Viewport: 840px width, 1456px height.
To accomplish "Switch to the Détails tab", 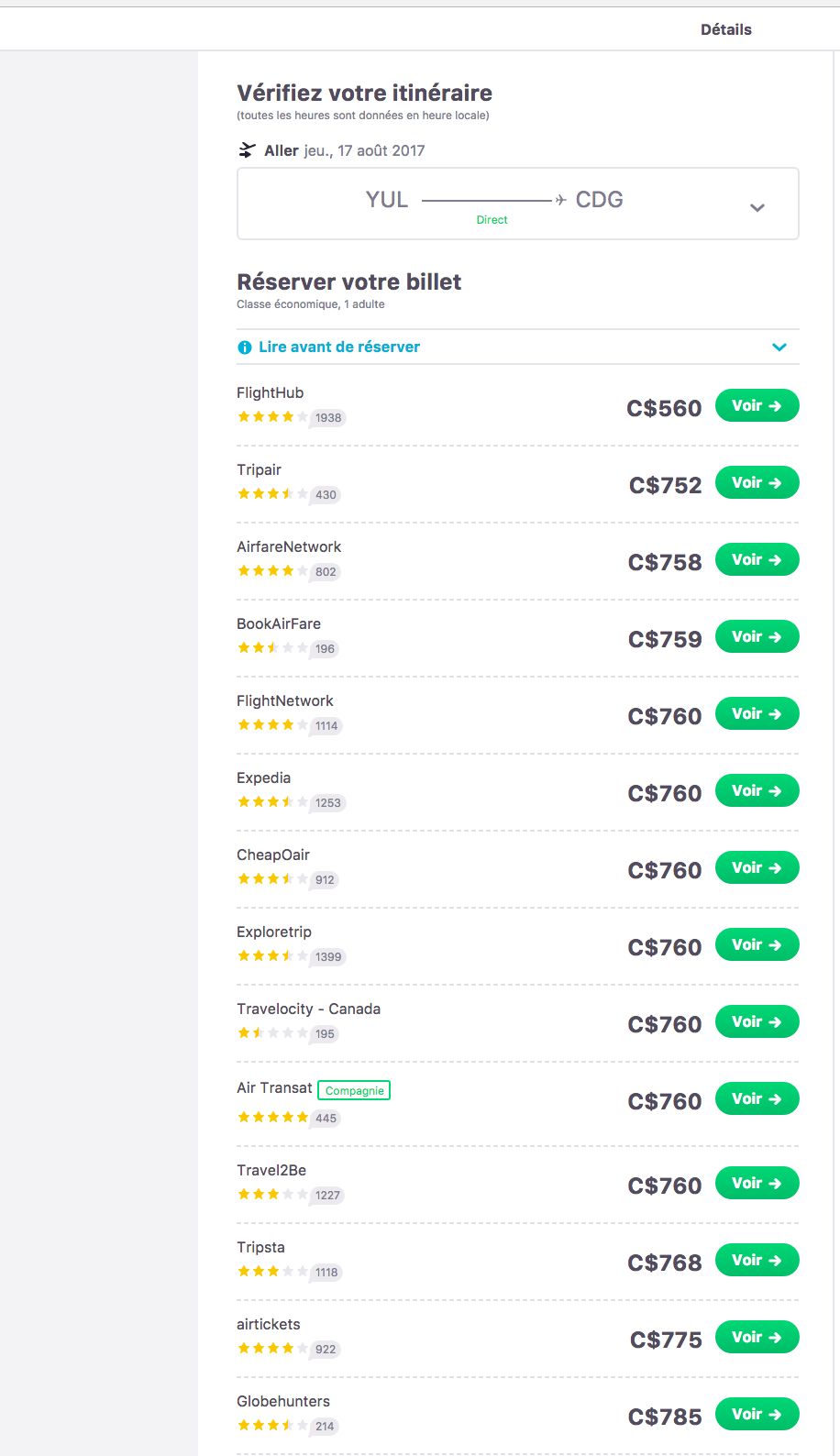I will tap(725, 29).
